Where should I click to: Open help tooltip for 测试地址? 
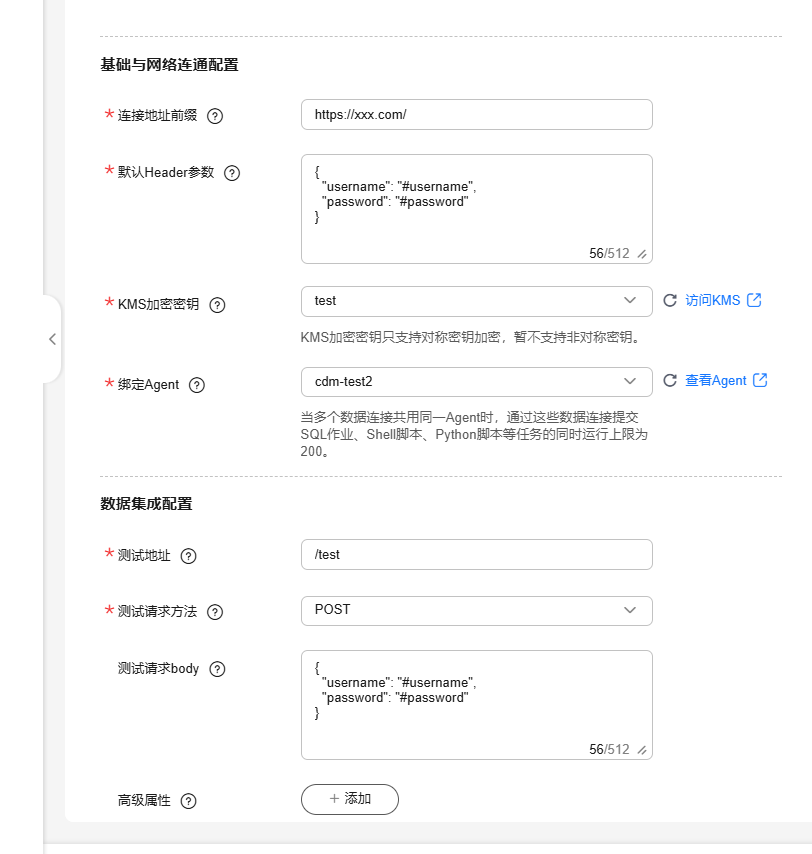coord(190,555)
